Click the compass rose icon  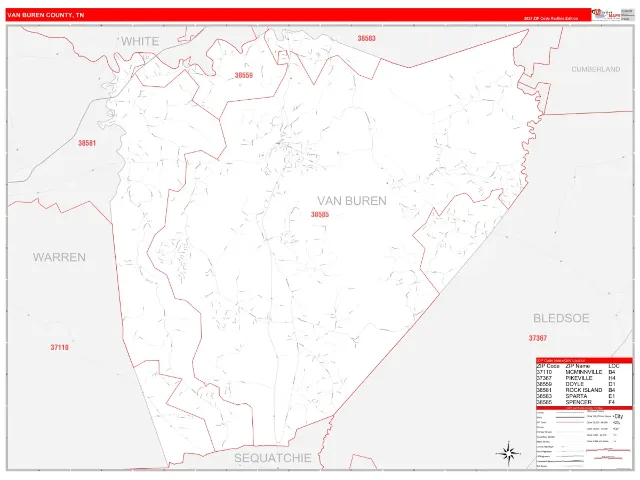[508, 453]
